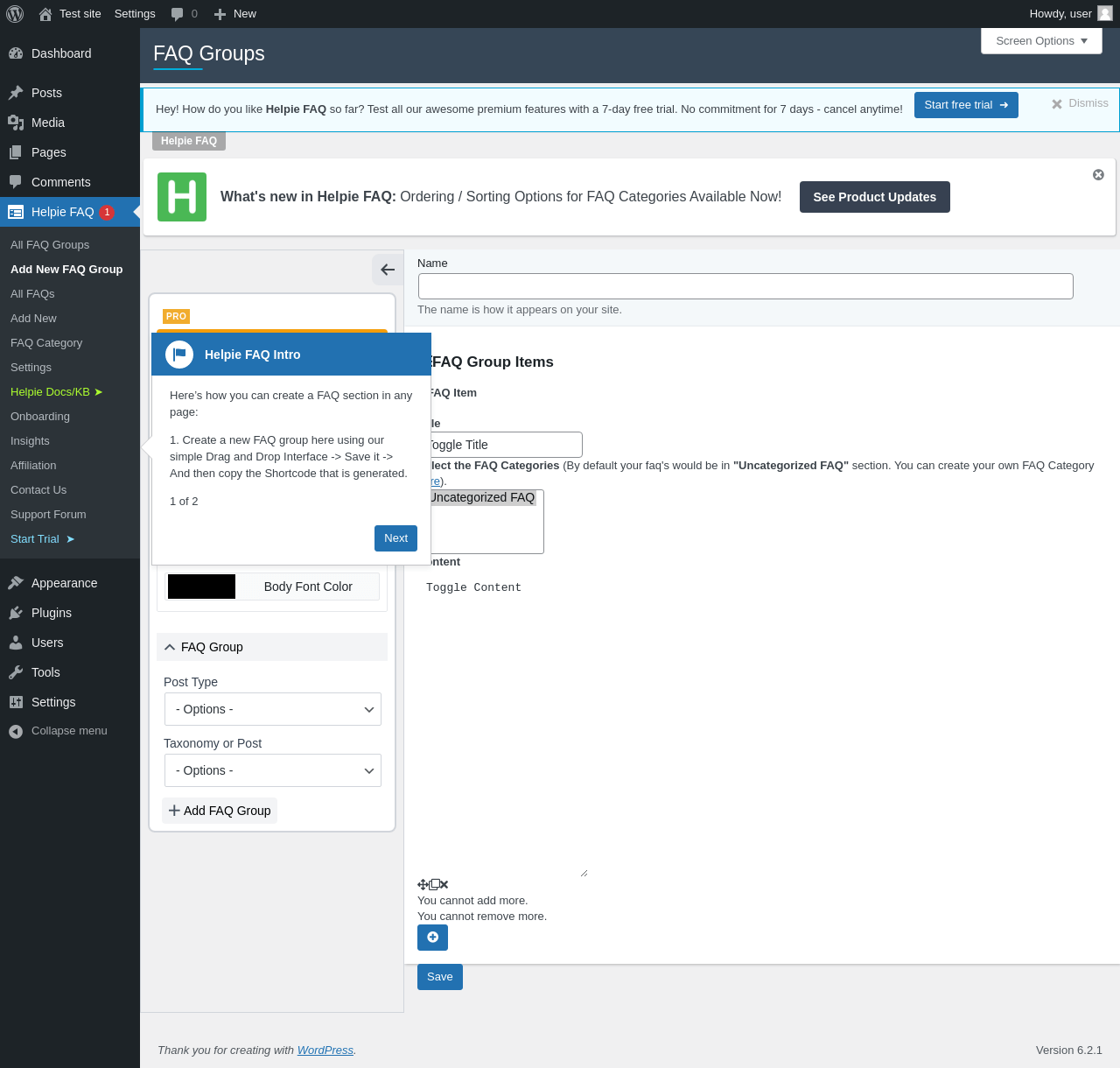Open the Test site home link
The height and width of the screenshot is (1068, 1120).
click(70, 14)
